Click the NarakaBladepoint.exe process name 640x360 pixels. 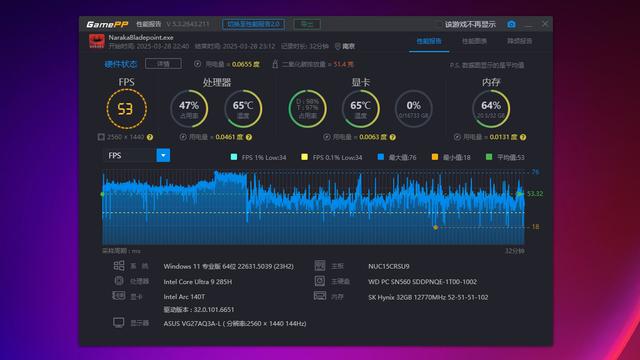[141, 38]
